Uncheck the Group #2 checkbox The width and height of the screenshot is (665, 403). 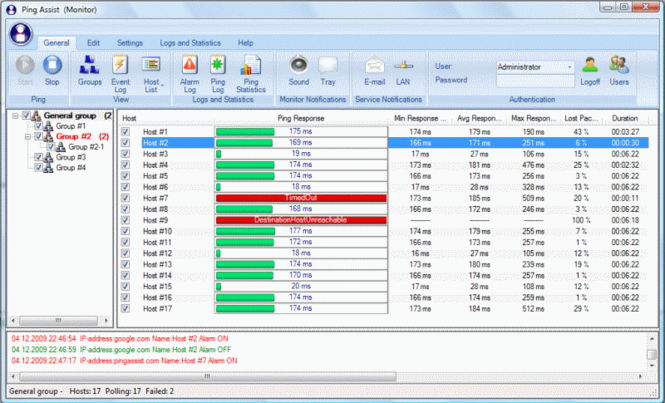tap(38, 136)
